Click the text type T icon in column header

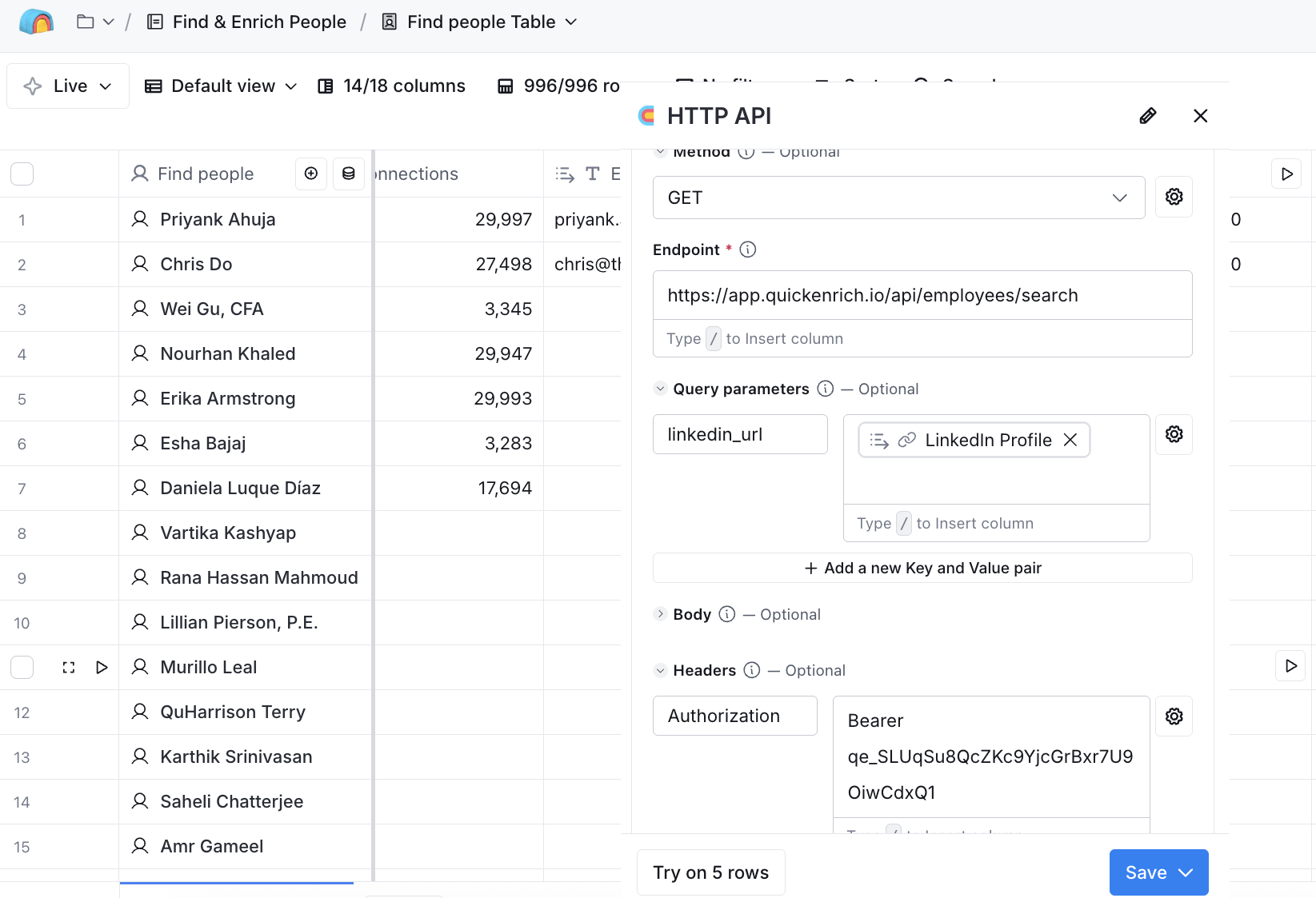593,174
